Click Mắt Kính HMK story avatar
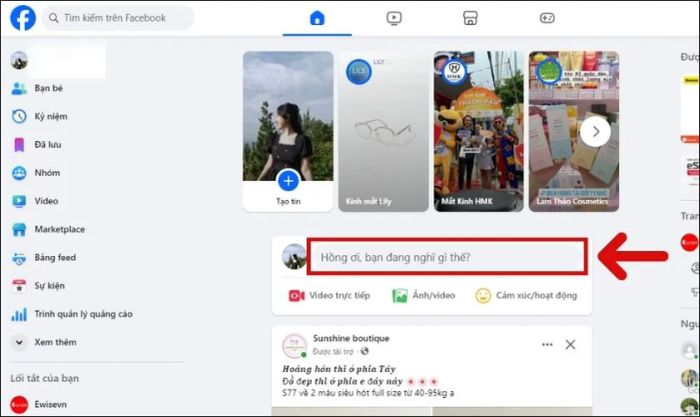The height and width of the screenshot is (417, 700). [454, 71]
